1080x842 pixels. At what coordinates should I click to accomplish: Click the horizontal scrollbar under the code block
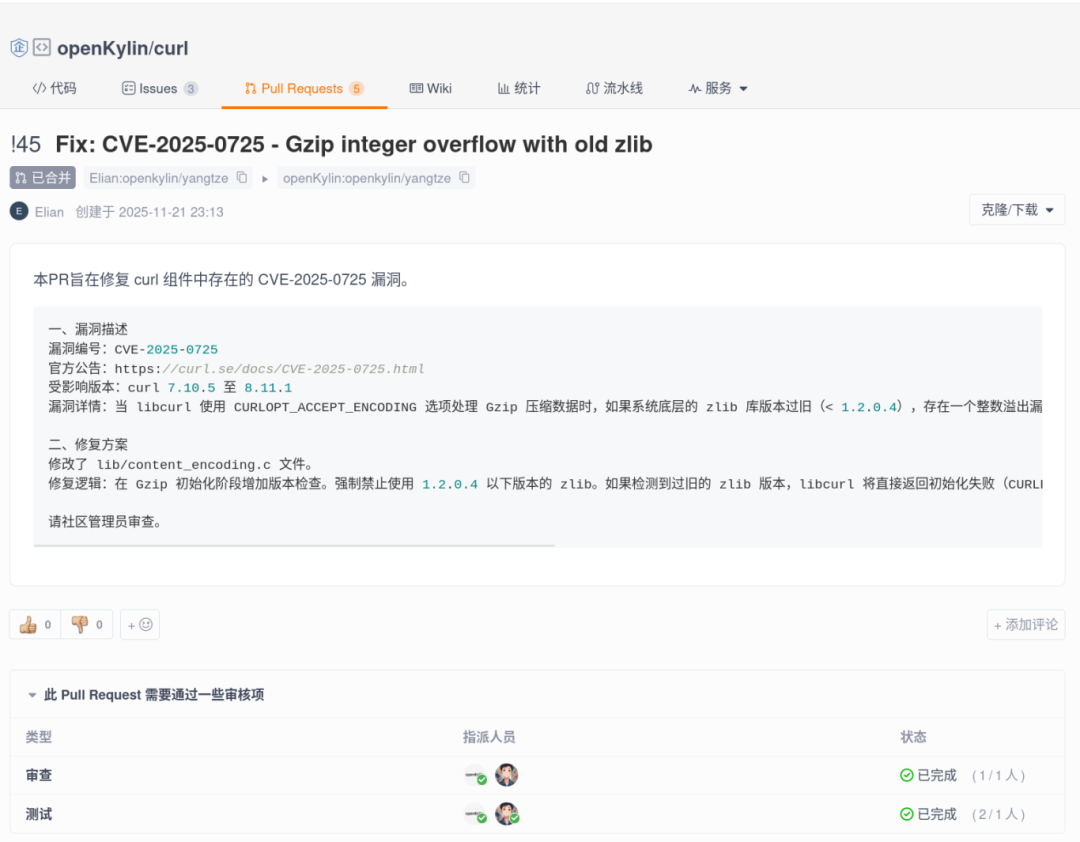point(294,546)
